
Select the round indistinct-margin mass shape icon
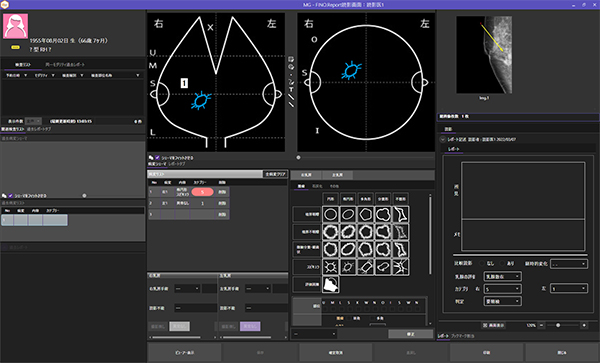point(331,232)
